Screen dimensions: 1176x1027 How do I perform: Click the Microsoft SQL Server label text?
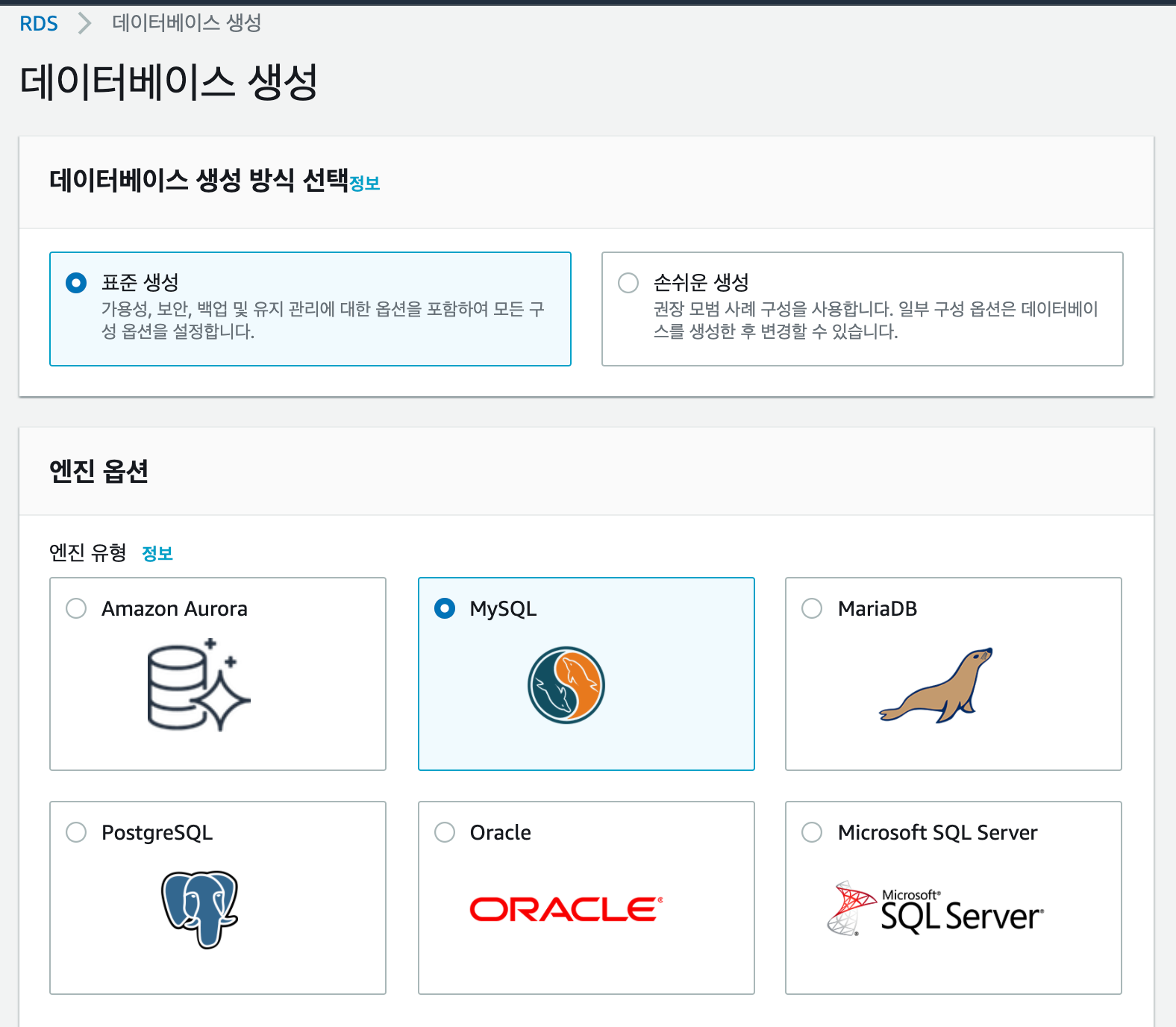coord(938,832)
